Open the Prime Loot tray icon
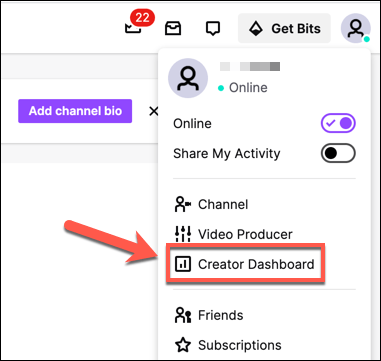The height and width of the screenshot is (361, 381). click(x=173, y=29)
